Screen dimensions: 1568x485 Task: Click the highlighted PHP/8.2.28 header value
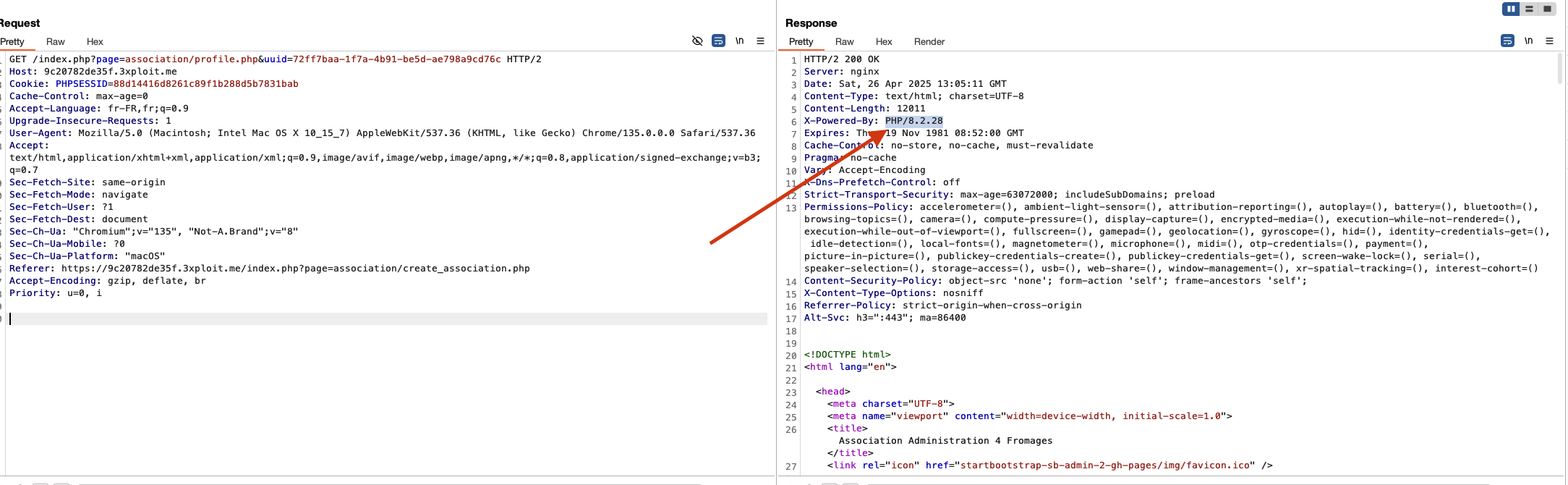[x=913, y=121]
